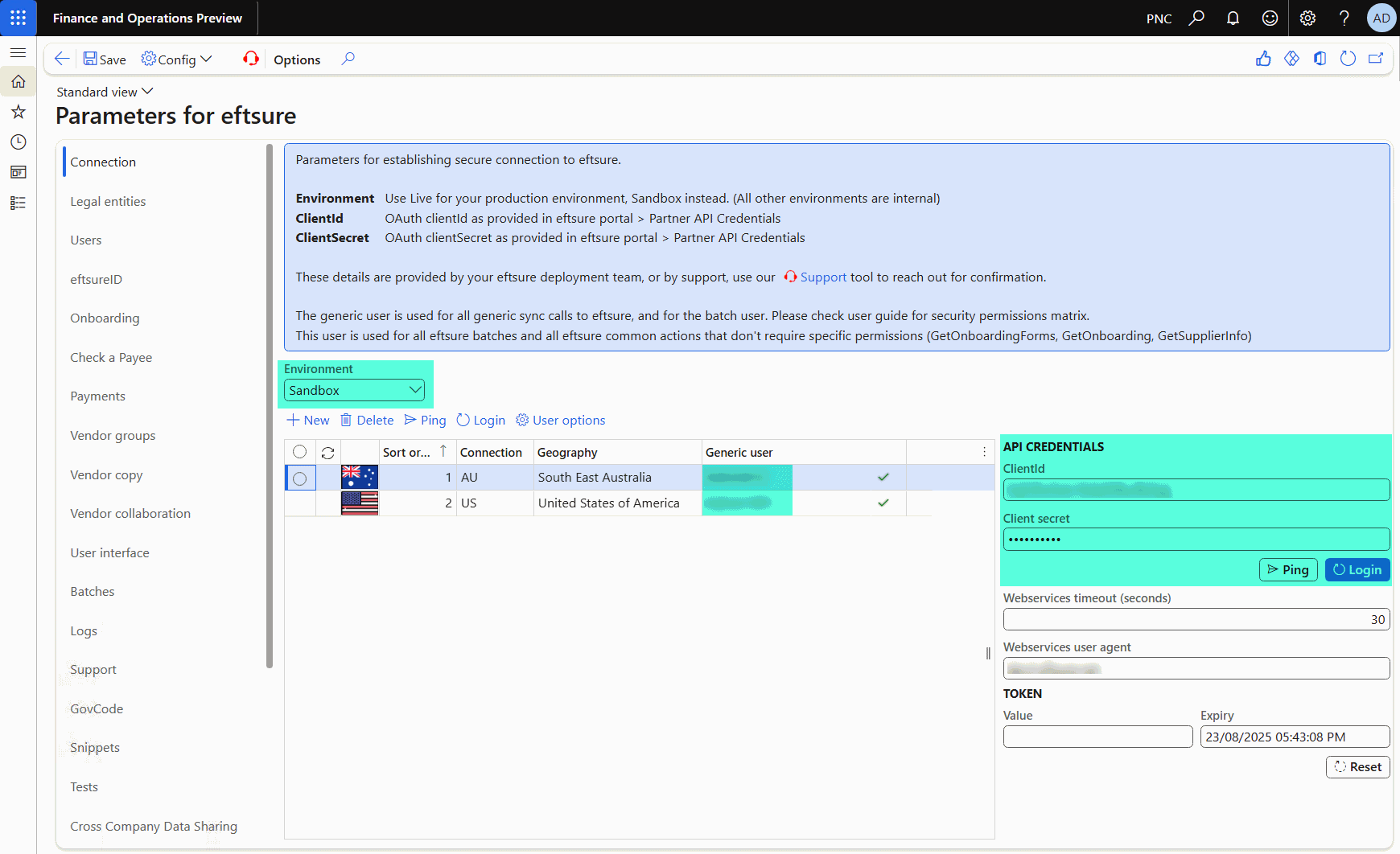Open Workspaces icon in sidebar

click(18, 172)
